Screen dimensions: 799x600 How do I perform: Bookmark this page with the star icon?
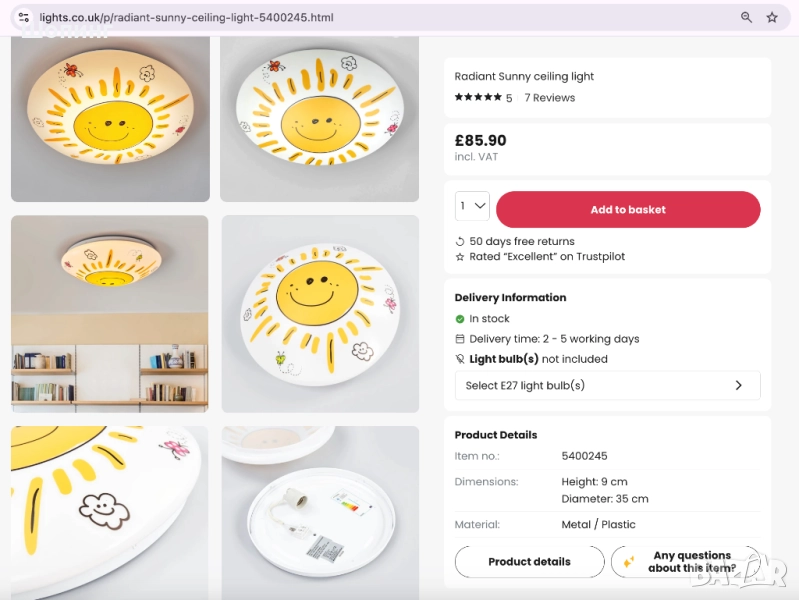pyautogui.click(x=772, y=17)
